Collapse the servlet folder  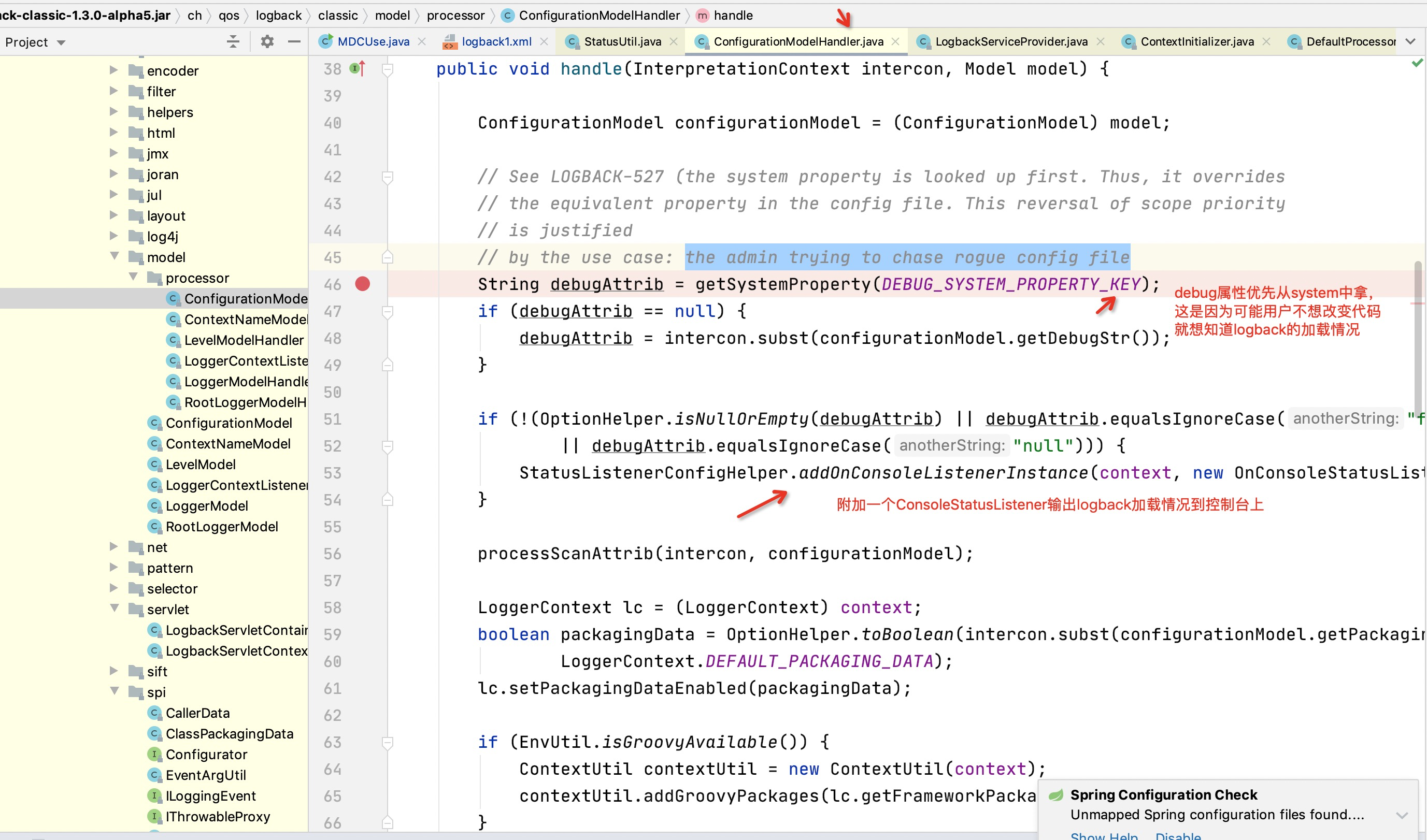[x=114, y=609]
